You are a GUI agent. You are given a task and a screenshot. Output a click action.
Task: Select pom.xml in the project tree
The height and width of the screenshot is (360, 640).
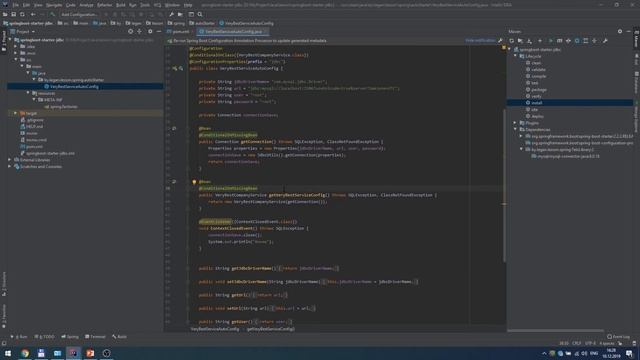(31, 147)
